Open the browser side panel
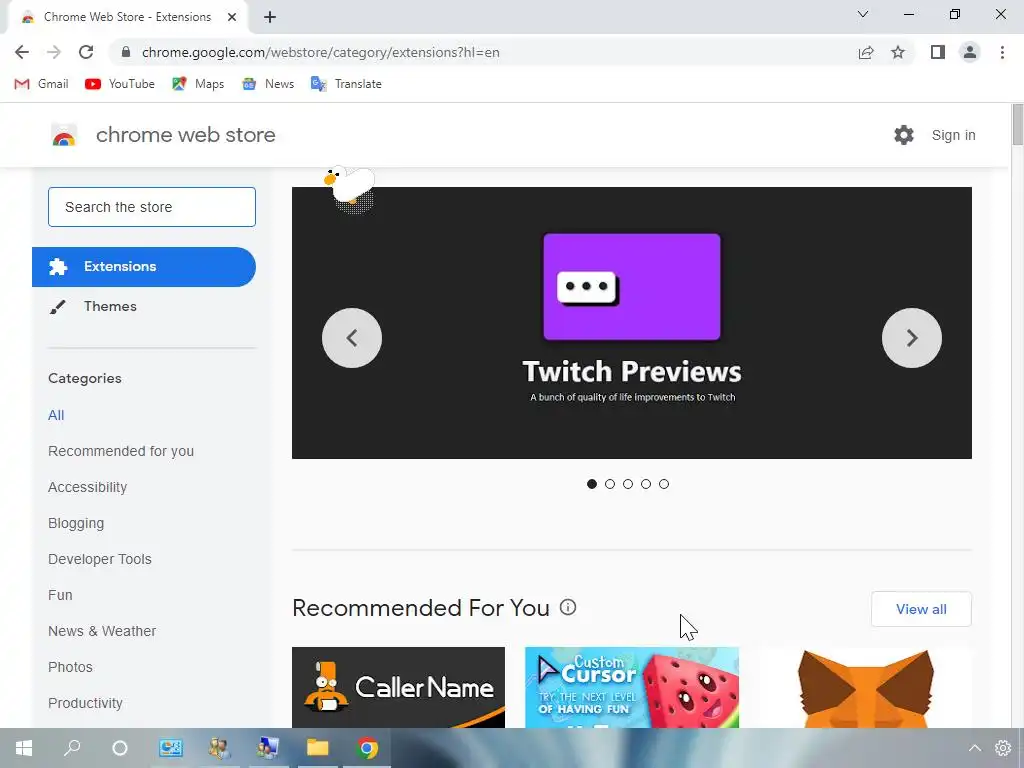This screenshot has width=1024, height=768. [938, 52]
